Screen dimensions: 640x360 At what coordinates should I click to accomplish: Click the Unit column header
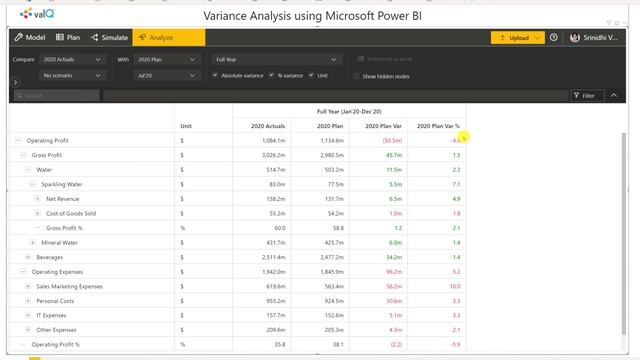coord(186,126)
